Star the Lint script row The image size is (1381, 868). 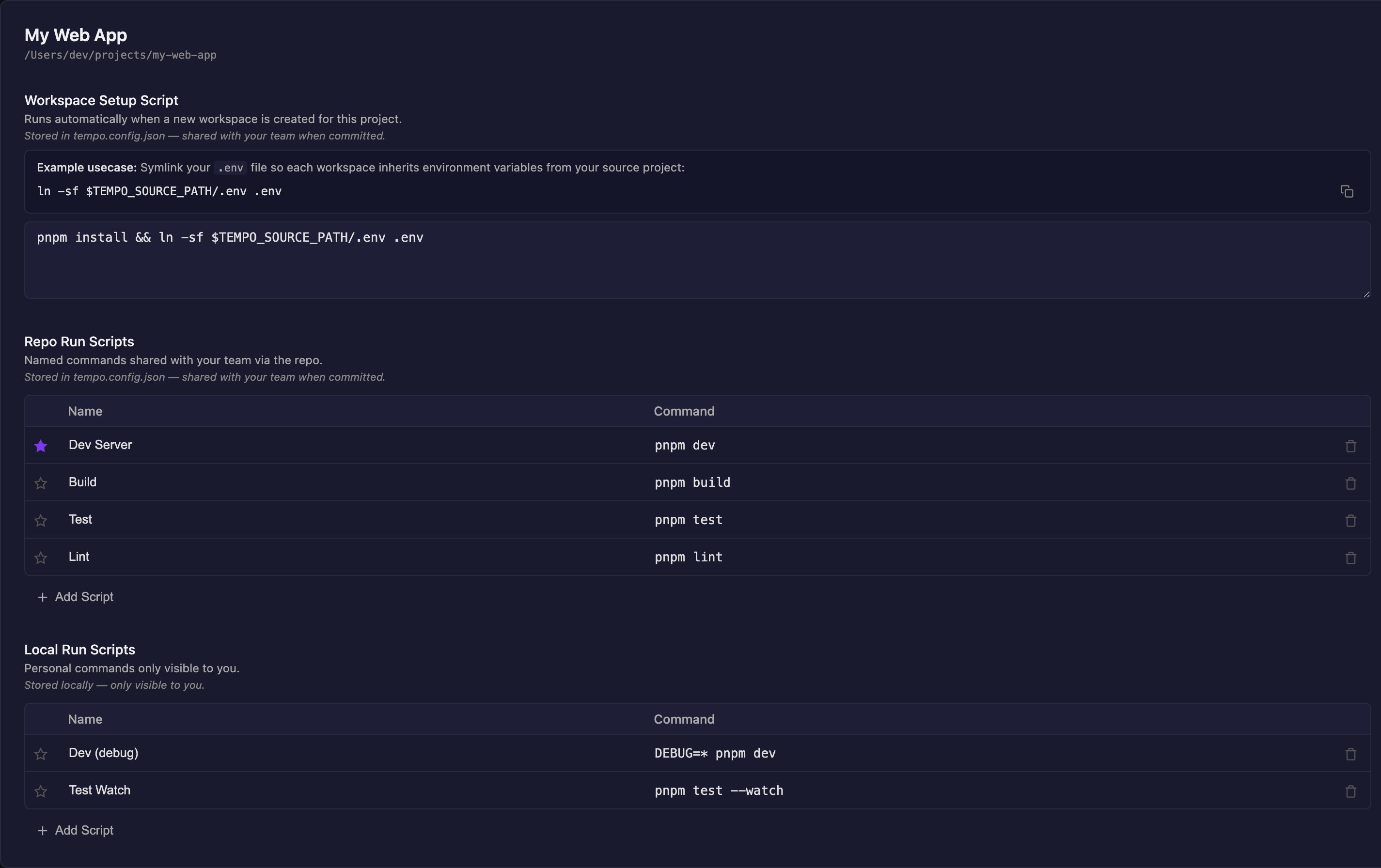click(x=41, y=557)
